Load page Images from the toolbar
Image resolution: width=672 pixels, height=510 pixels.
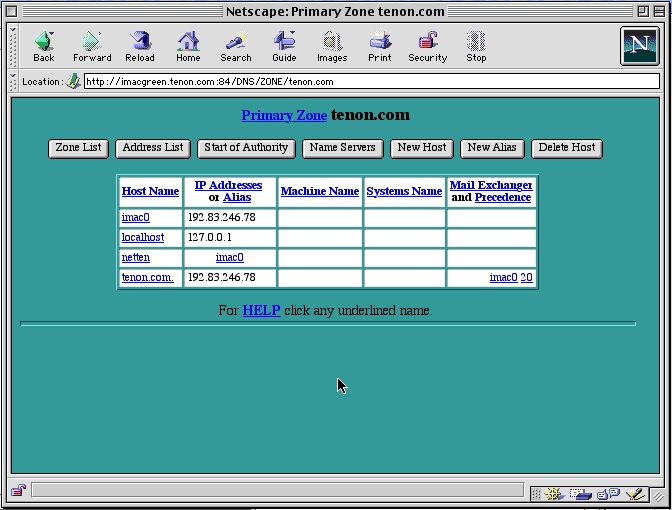pyautogui.click(x=332, y=46)
